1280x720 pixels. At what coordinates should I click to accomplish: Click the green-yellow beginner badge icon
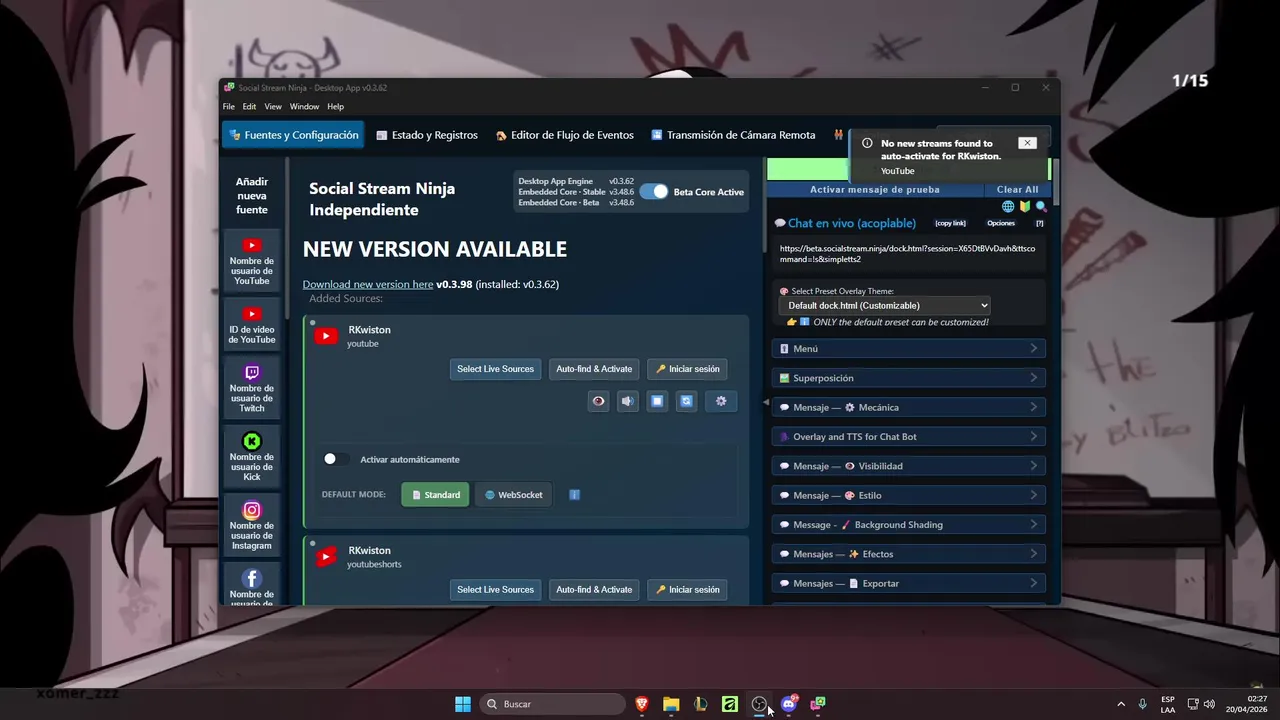pyautogui.click(x=1025, y=207)
